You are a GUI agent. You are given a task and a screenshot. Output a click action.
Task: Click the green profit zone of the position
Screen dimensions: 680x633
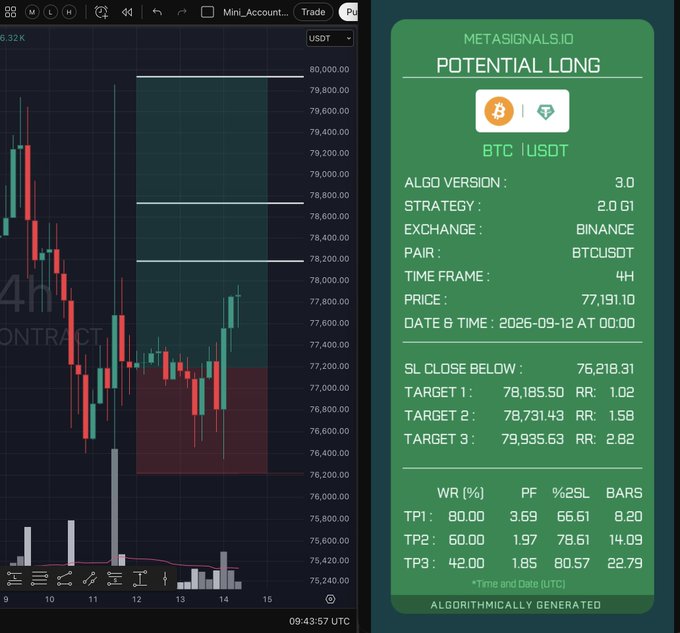202,223
